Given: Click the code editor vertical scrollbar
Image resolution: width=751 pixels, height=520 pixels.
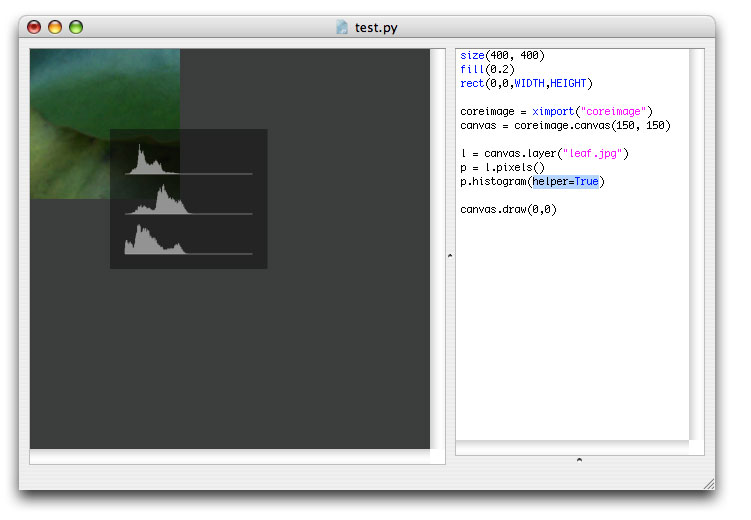Looking at the screenshot, I should tap(696, 244).
